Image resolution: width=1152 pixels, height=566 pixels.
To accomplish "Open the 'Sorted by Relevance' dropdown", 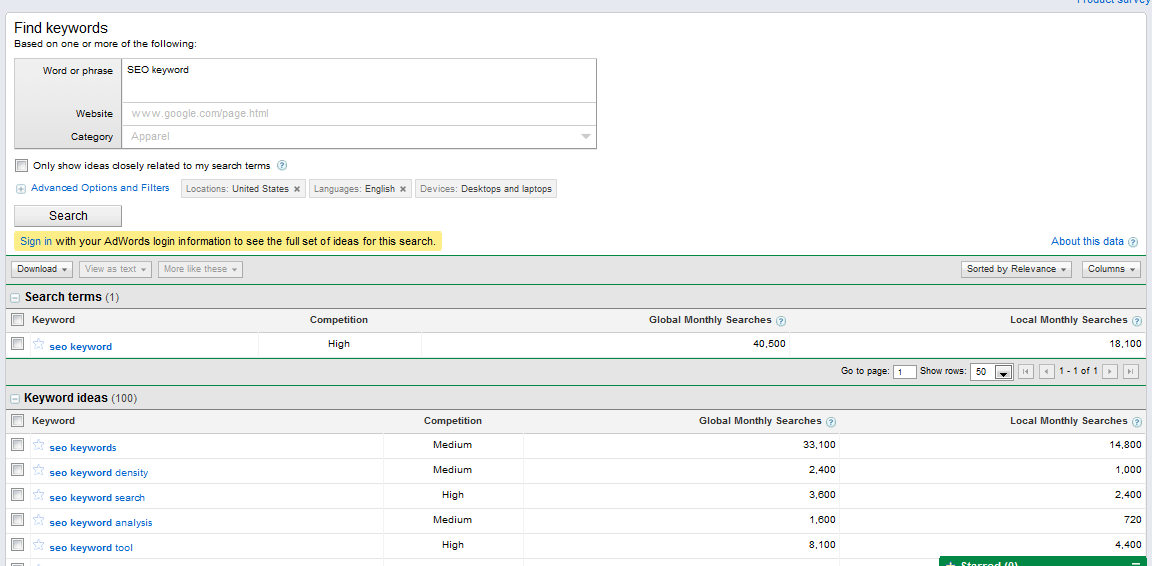I will pos(1016,269).
